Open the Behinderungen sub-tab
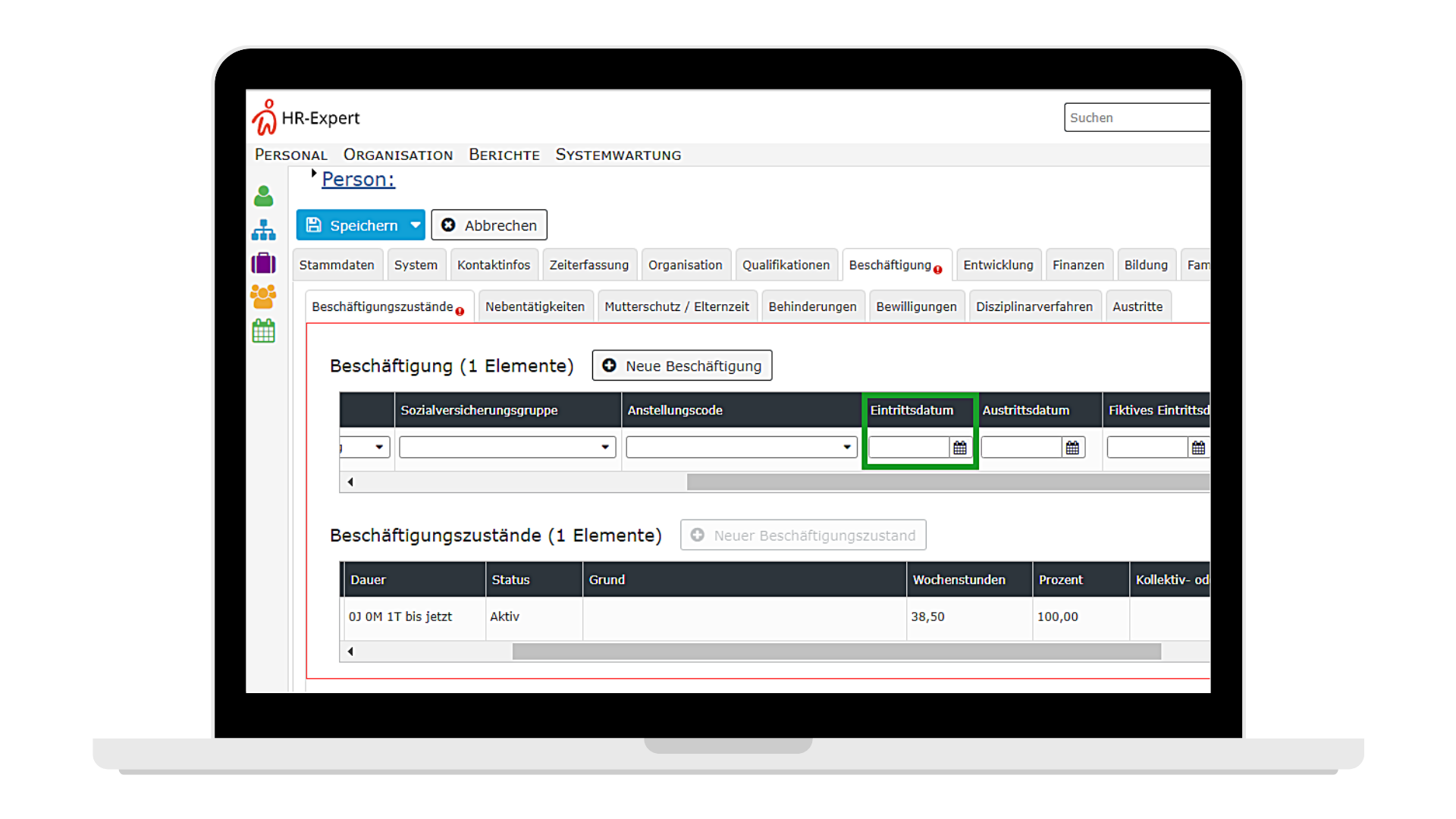The height and width of the screenshot is (819, 1456). coord(812,306)
